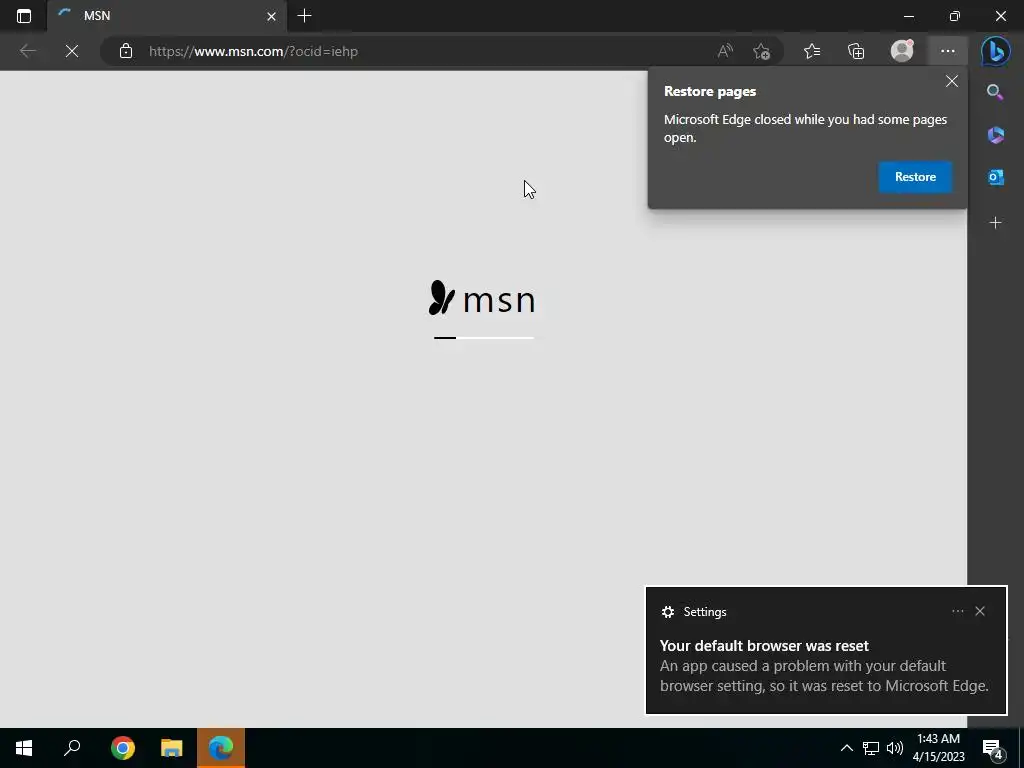Show hidden system tray icons
The height and width of the screenshot is (768, 1024).
(846, 748)
